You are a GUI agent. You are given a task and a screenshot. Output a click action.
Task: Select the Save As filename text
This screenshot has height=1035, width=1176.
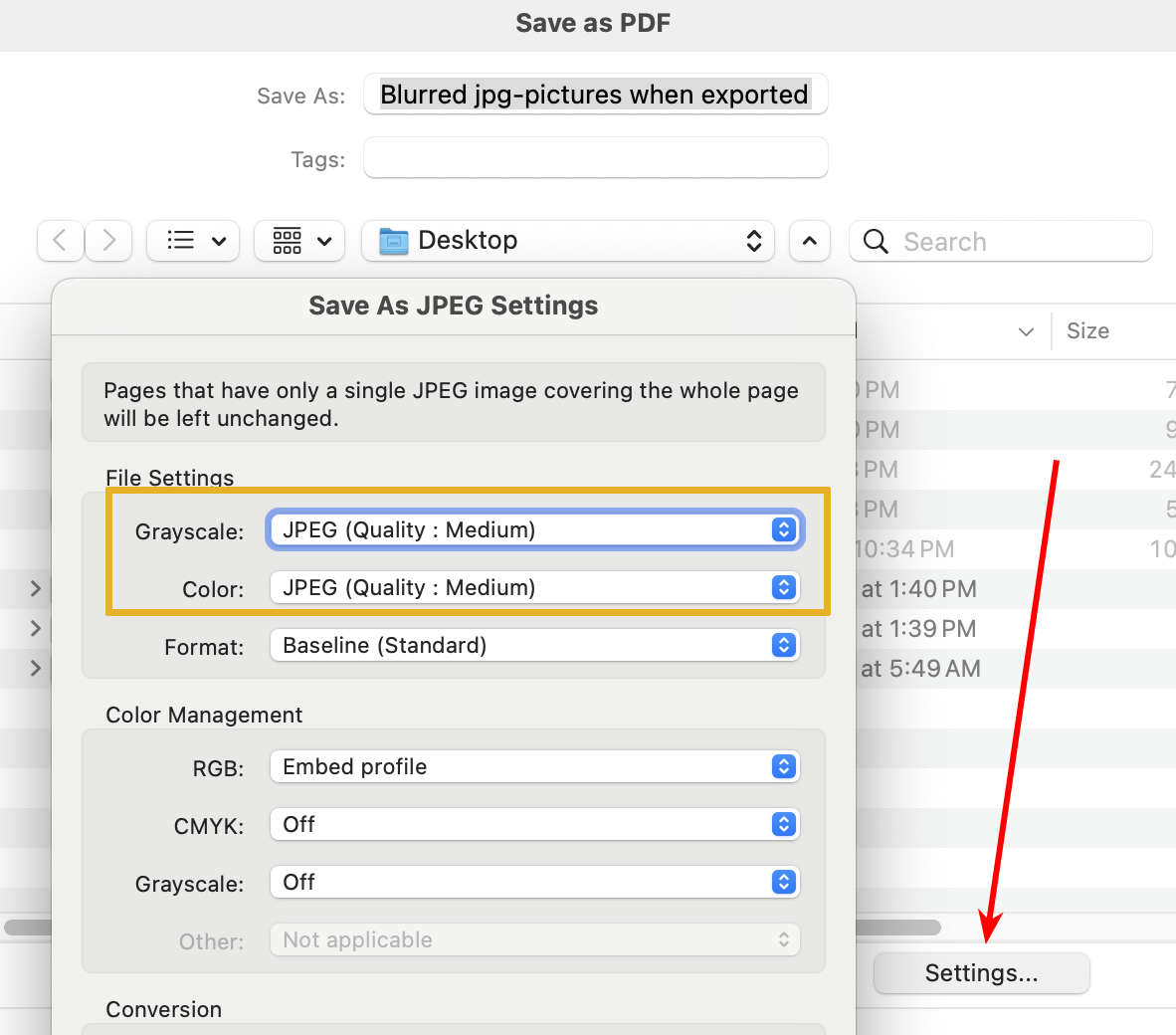click(x=594, y=95)
